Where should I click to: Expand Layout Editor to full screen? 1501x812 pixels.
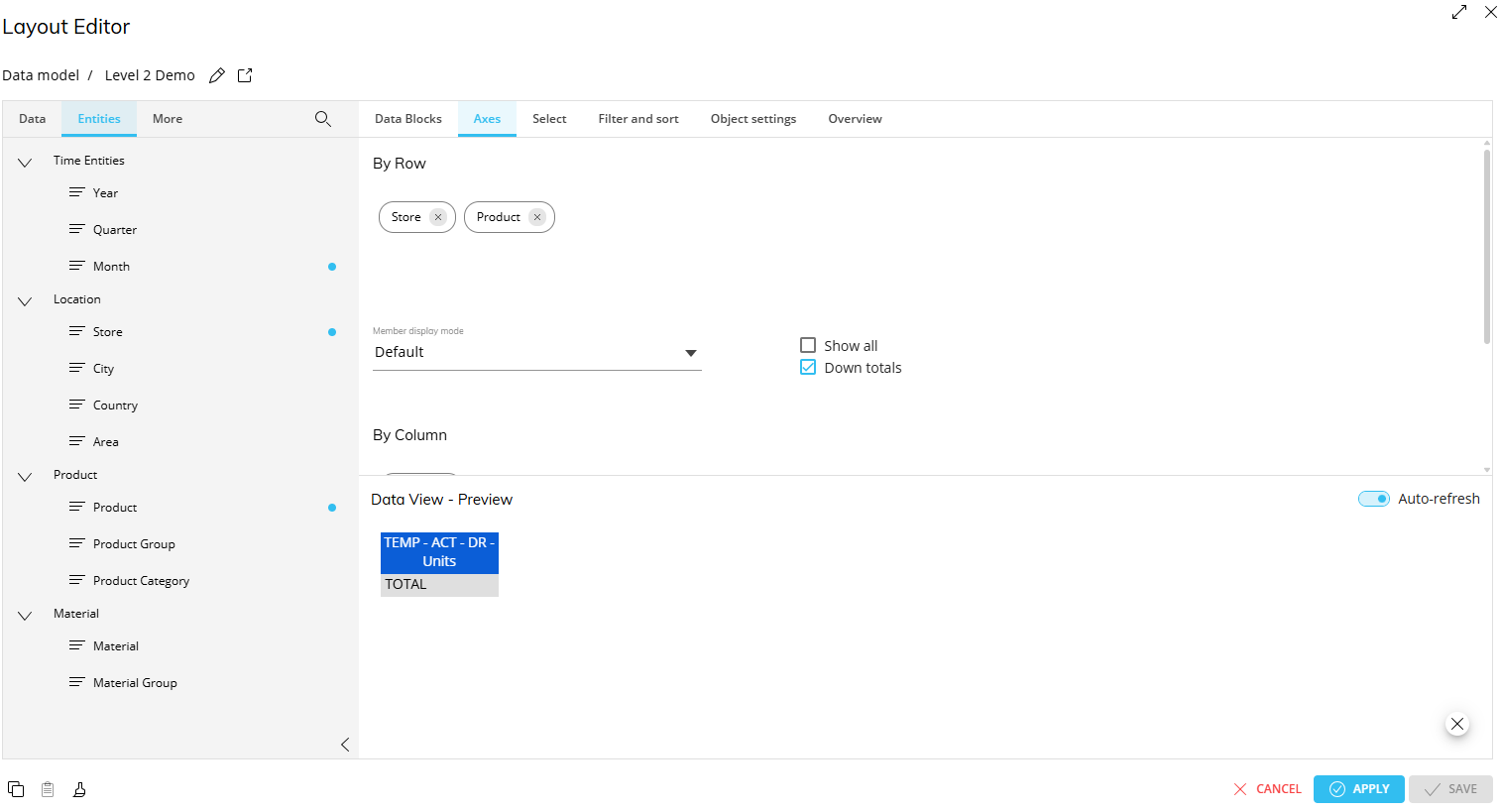[1459, 12]
